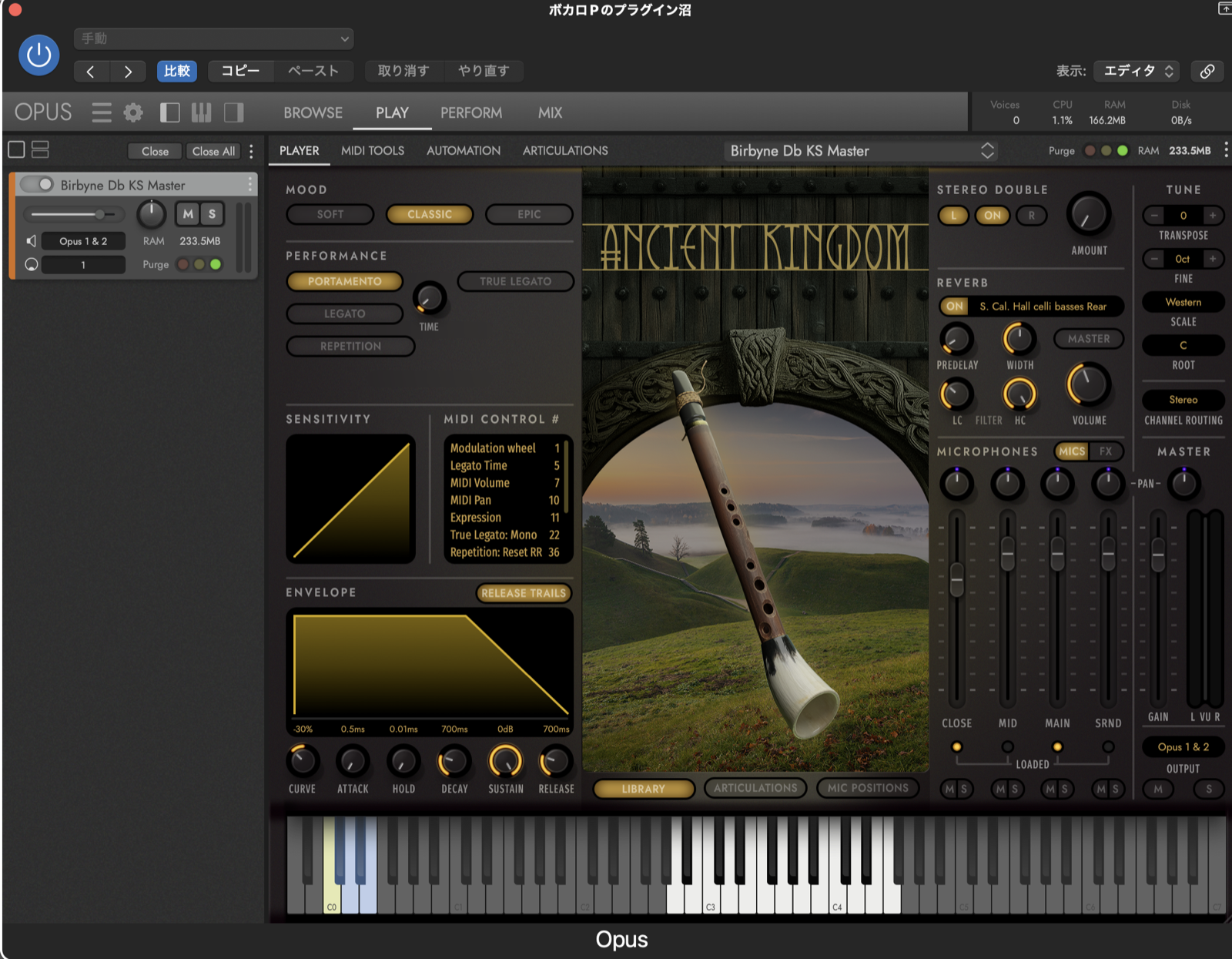1232x959 pixels.
Task: Select the EPIC mood button
Action: [x=529, y=214]
